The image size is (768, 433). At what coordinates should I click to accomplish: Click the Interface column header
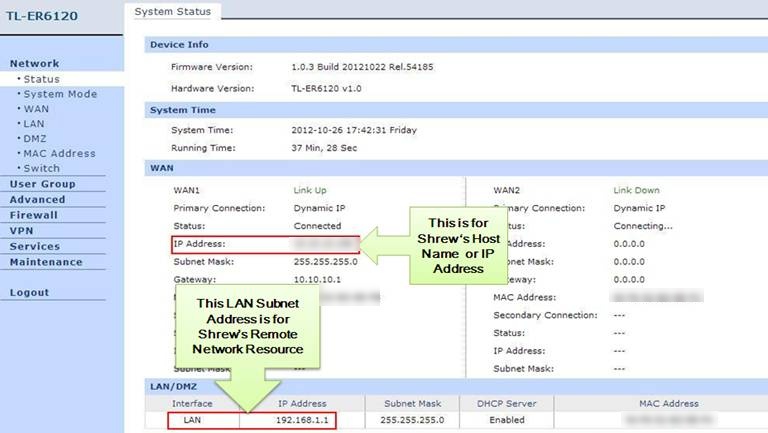coord(192,404)
